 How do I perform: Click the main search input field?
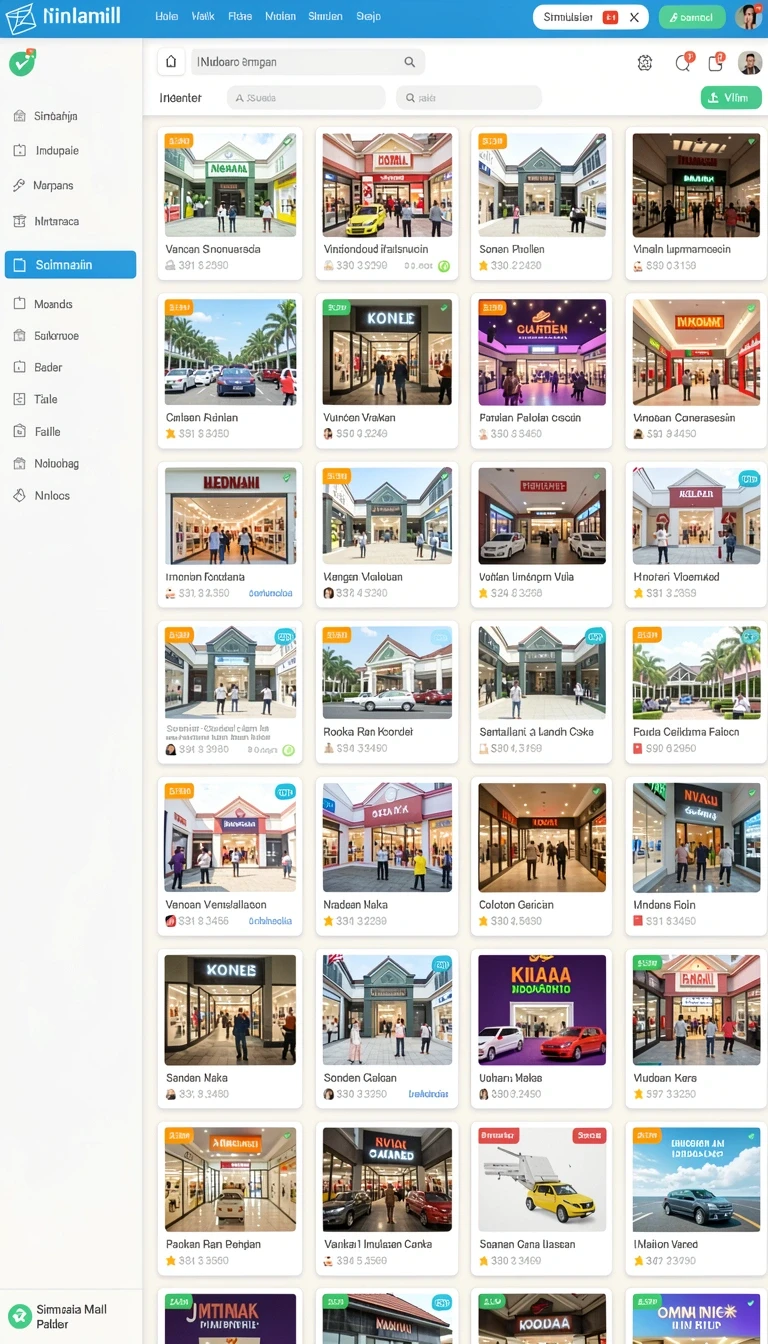tap(306, 62)
